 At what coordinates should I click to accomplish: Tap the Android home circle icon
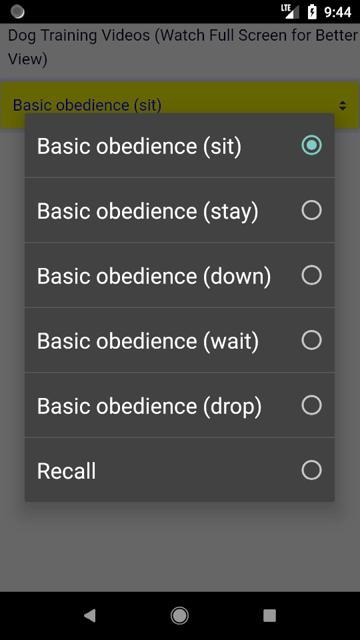180,615
